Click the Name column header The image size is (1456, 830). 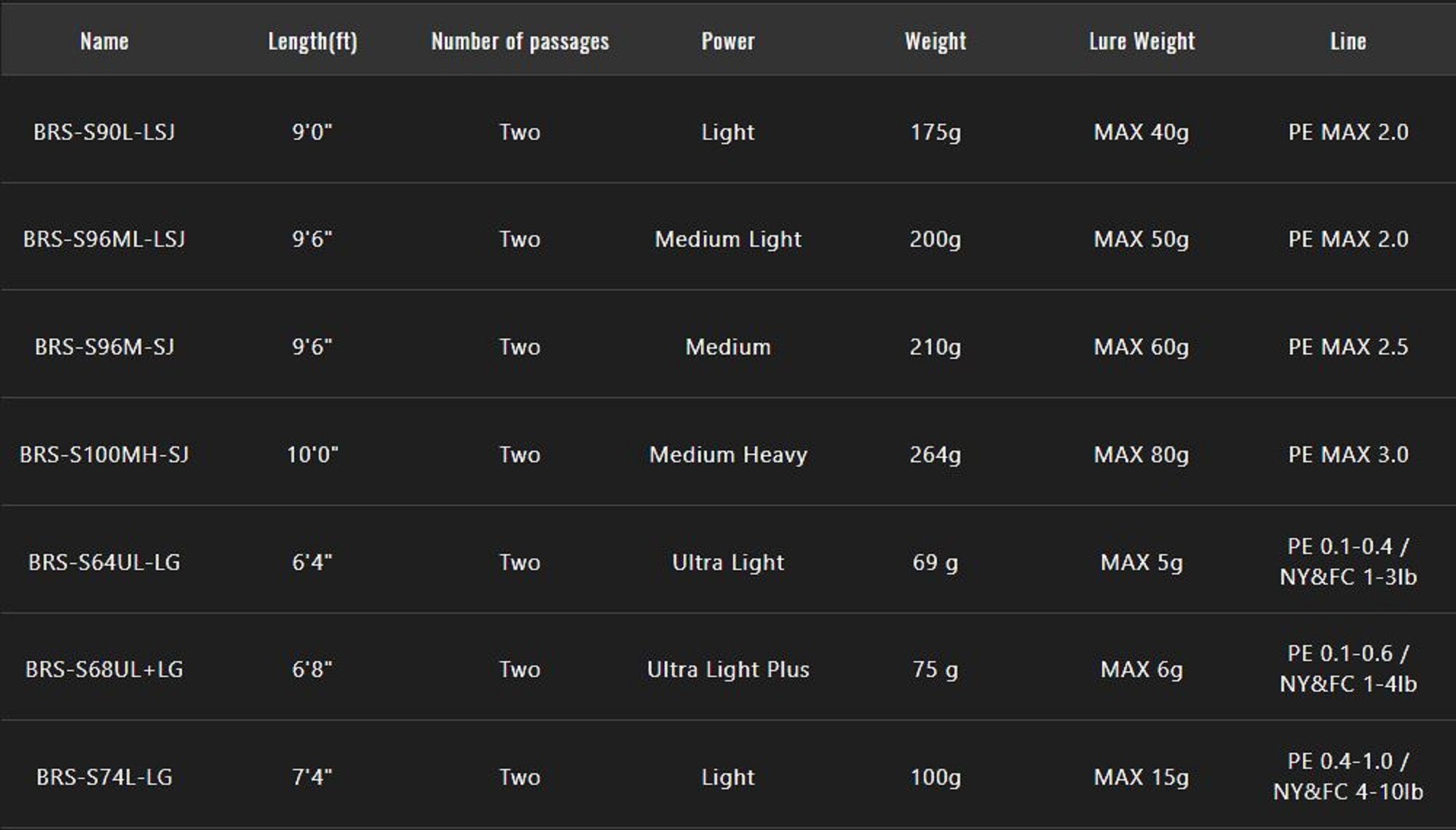104,41
